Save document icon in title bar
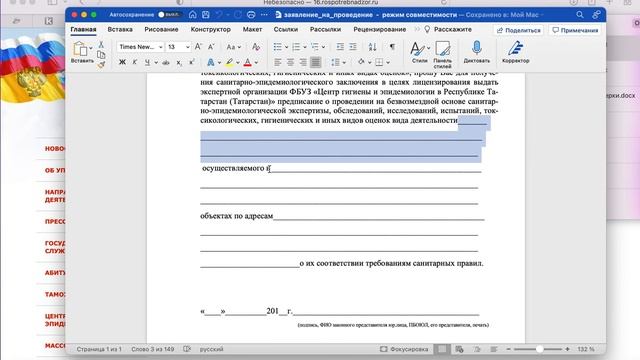 (x=206, y=15)
